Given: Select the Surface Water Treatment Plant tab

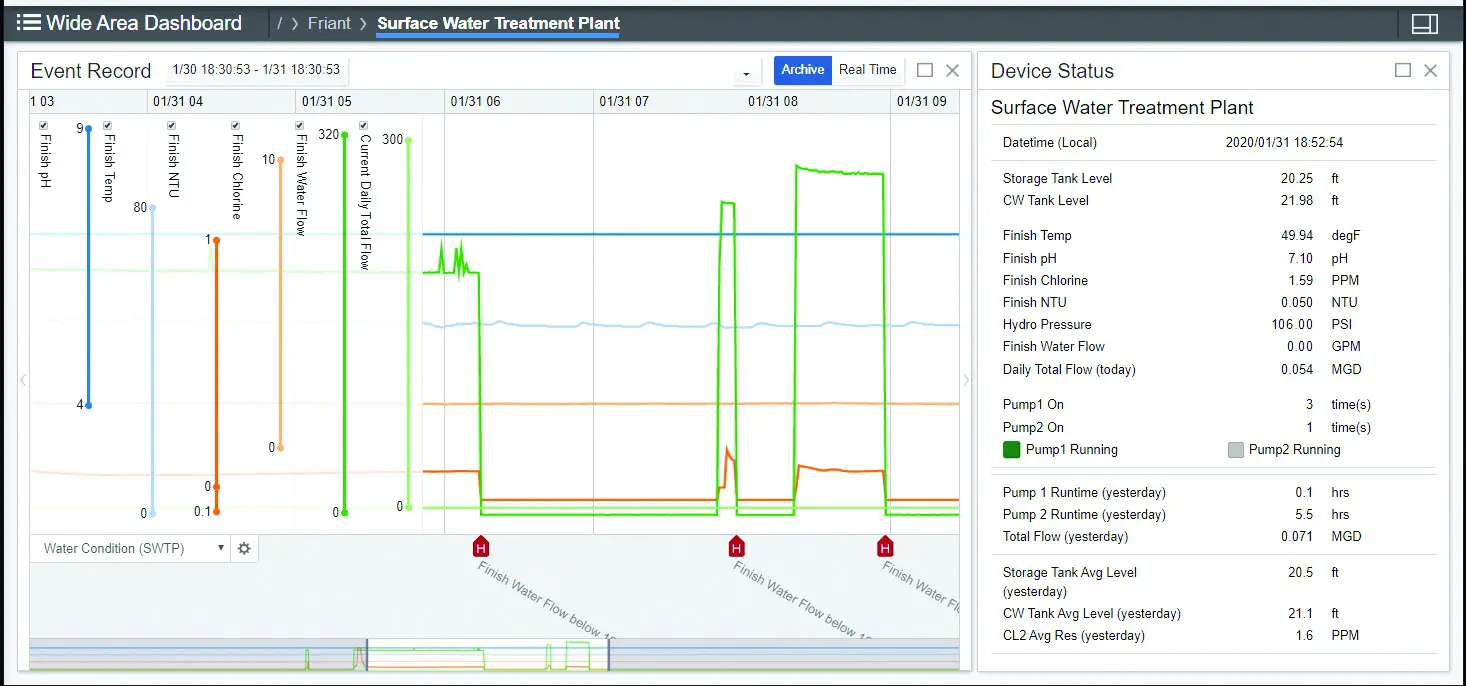Looking at the screenshot, I should coord(497,22).
